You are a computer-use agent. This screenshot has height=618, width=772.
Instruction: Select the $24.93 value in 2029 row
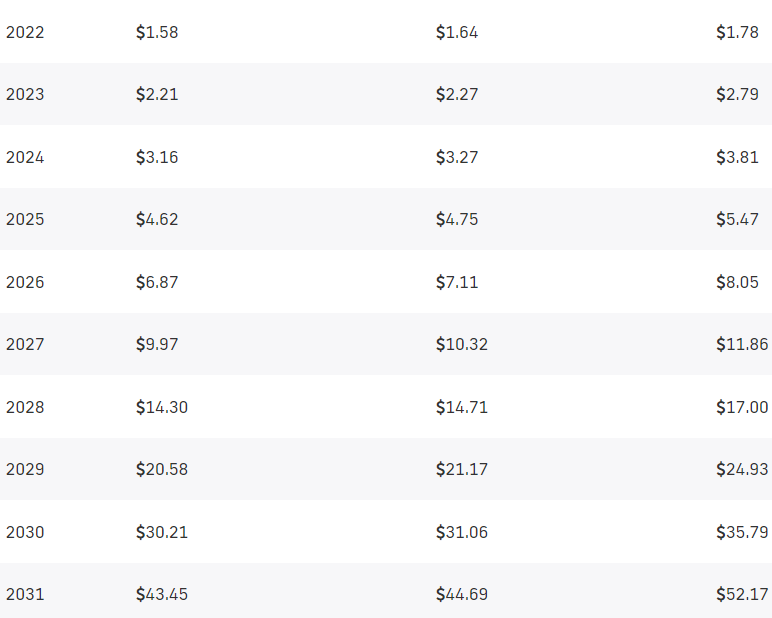click(x=742, y=469)
